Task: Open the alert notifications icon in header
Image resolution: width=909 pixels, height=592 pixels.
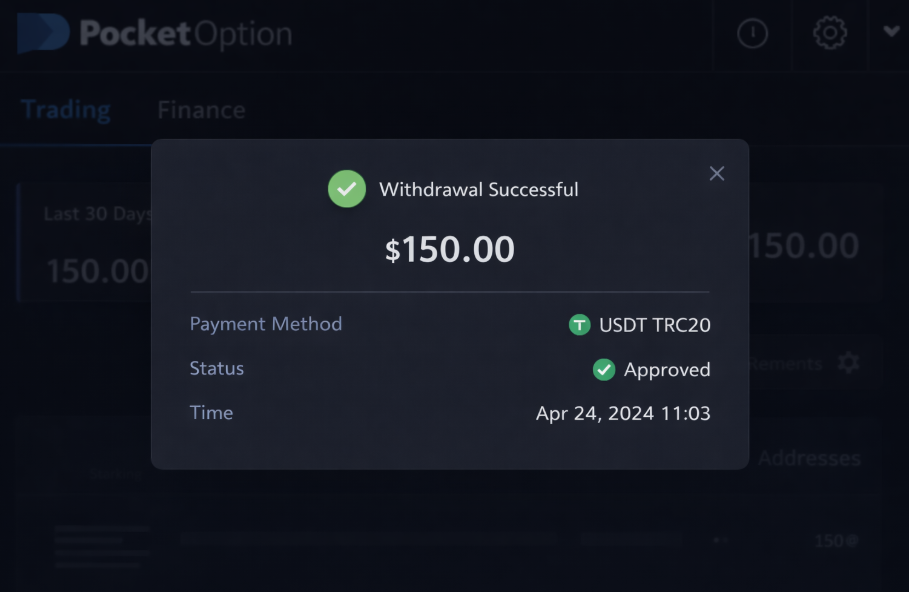Action: tap(752, 34)
